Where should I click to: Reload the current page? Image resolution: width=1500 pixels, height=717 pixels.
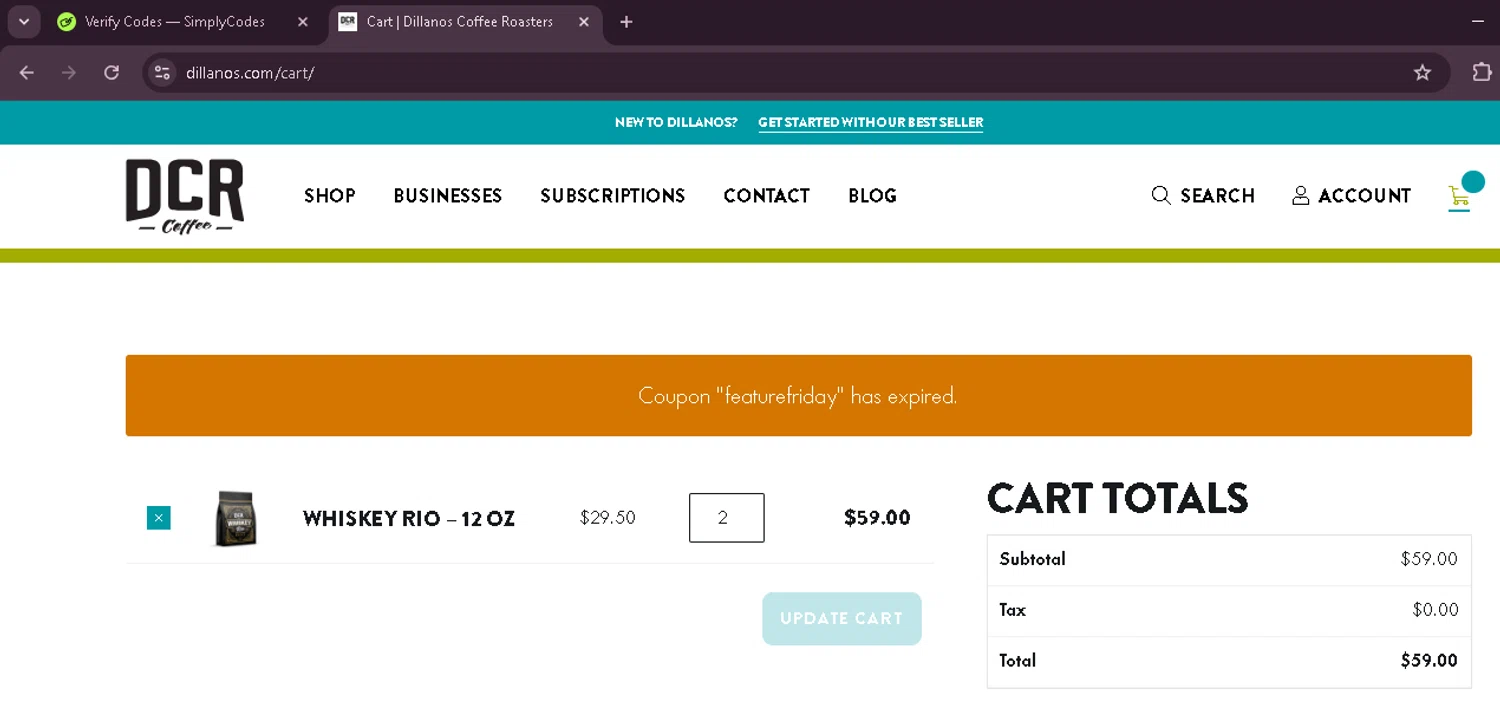[112, 72]
